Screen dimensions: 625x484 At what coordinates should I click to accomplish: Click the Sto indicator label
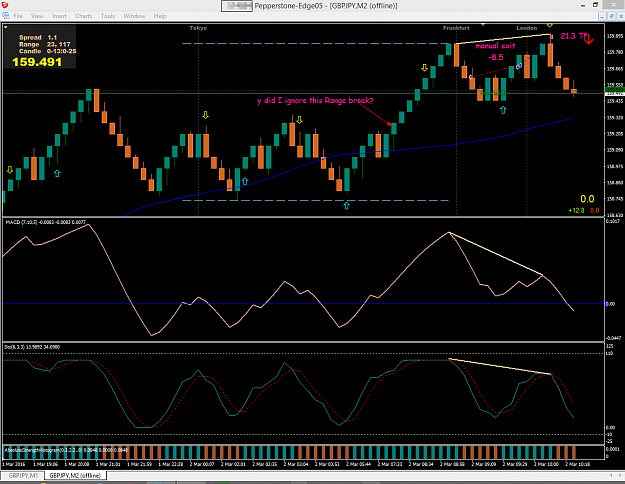(x=32, y=347)
